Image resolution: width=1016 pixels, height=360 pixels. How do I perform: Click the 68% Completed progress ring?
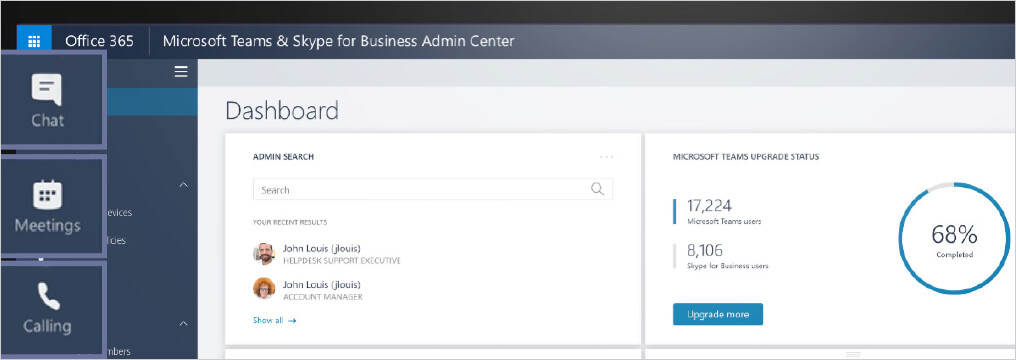tap(954, 238)
